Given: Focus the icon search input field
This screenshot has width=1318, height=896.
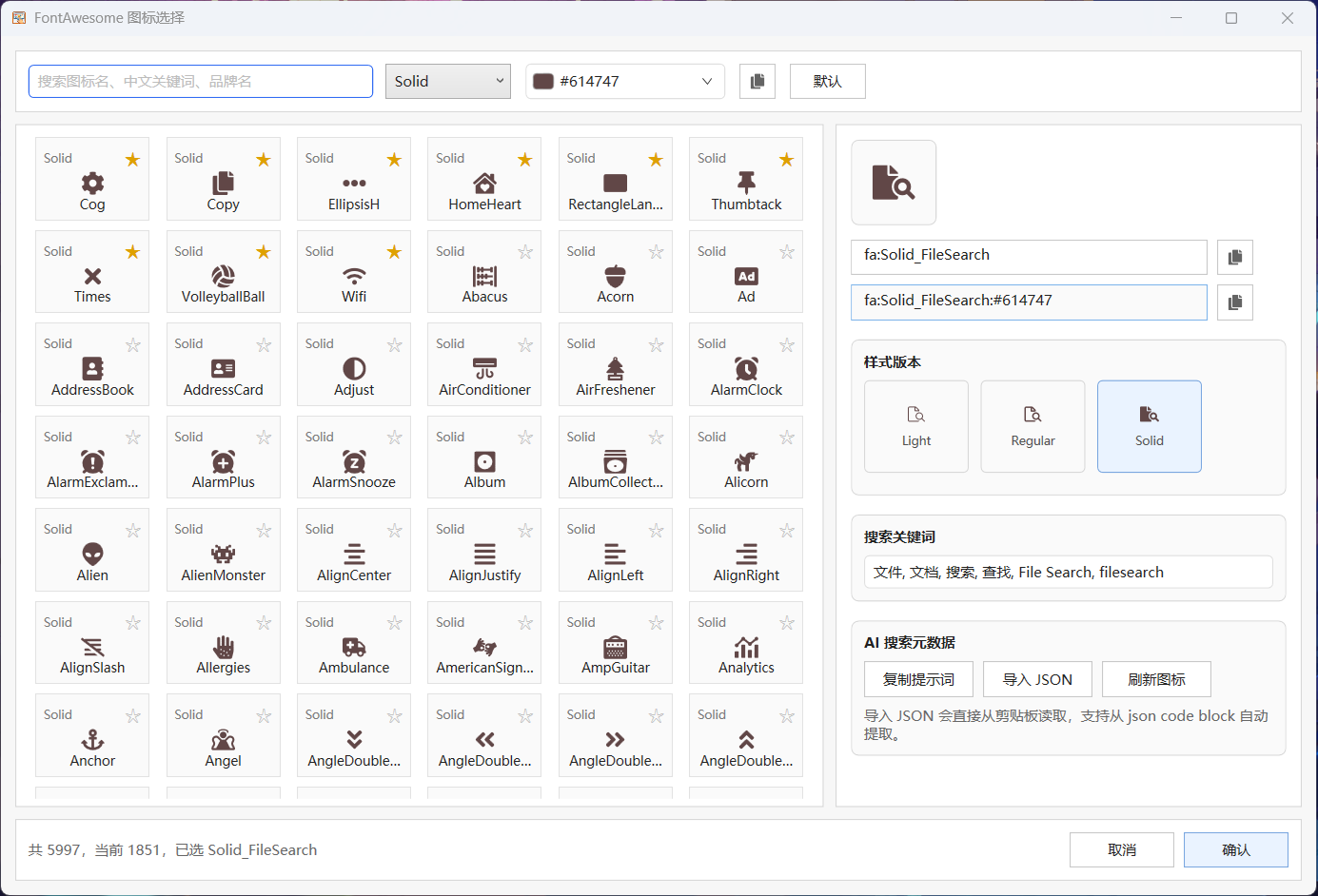Looking at the screenshot, I should (x=201, y=82).
